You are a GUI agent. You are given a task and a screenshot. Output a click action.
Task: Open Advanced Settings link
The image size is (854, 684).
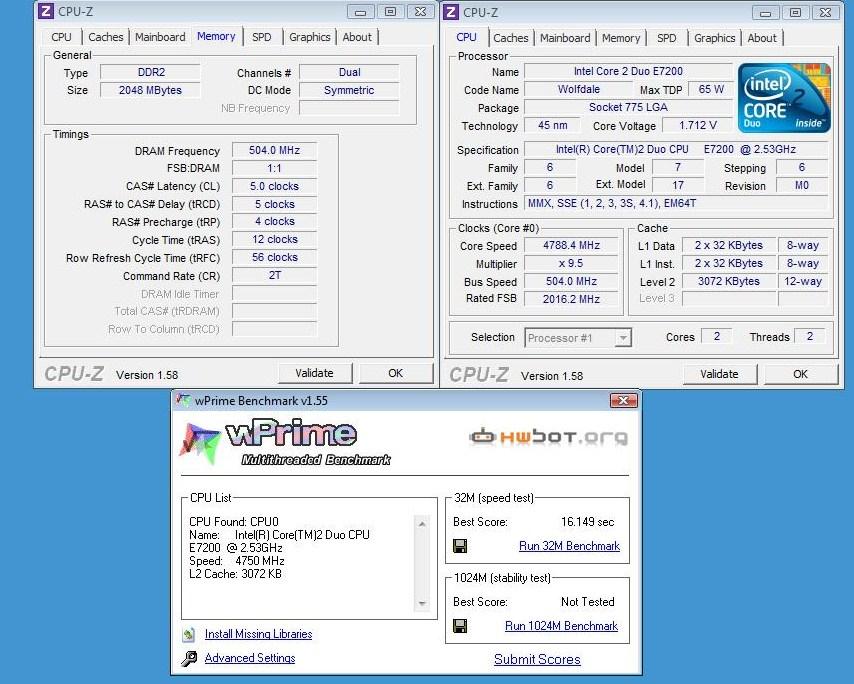(250, 658)
